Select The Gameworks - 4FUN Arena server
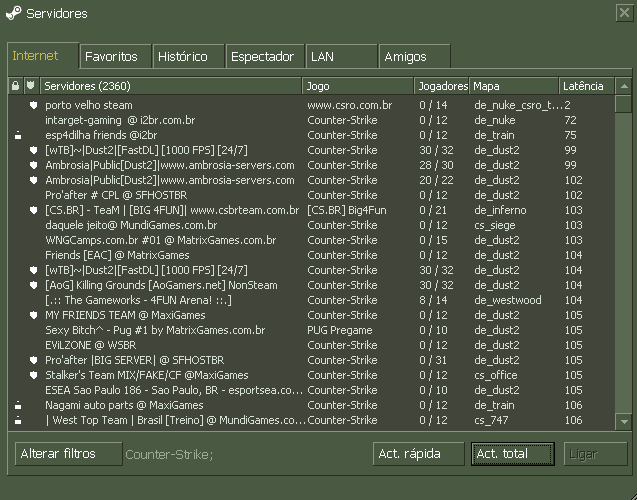Image resolution: width=637 pixels, height=500 pixels. pyautogui.click(x=311, y=301)
